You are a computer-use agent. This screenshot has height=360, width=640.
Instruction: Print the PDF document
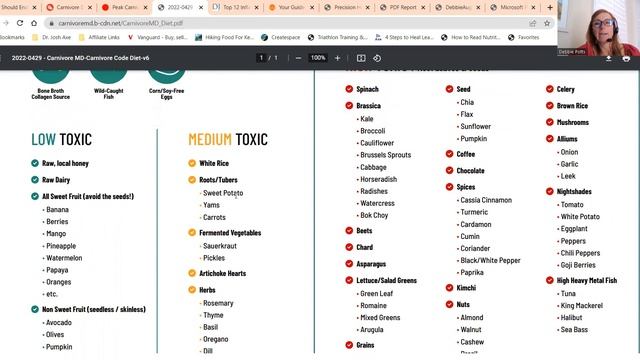coord(626,58)
